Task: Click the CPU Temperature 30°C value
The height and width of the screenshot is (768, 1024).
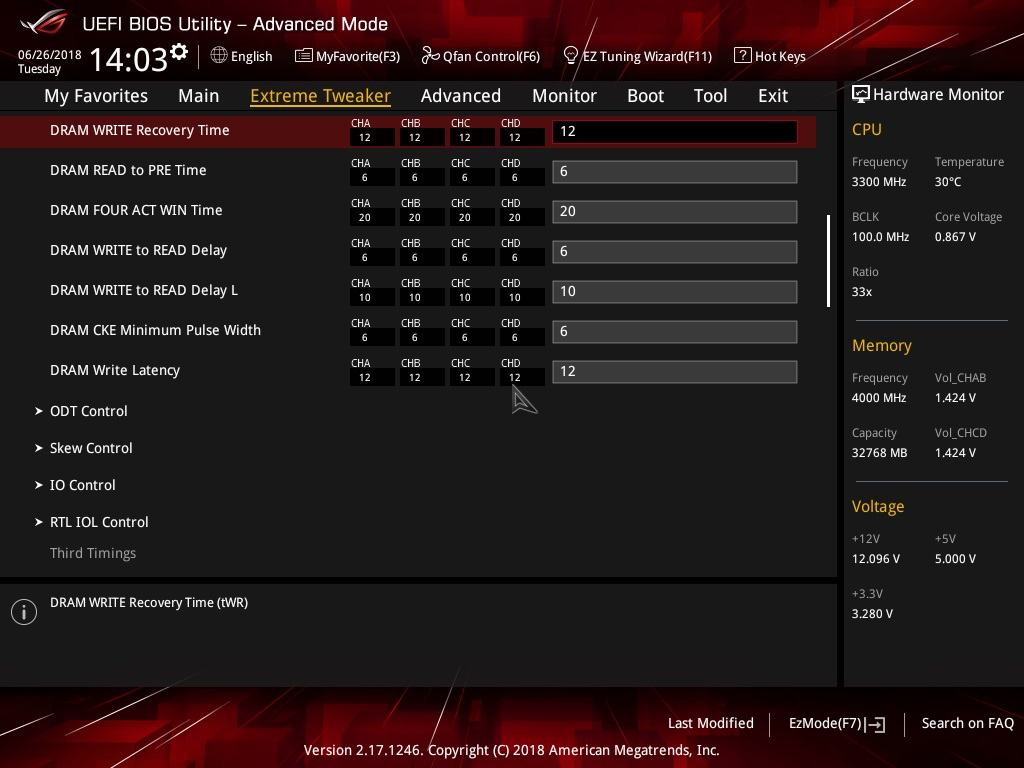Action: coord(948,182)
